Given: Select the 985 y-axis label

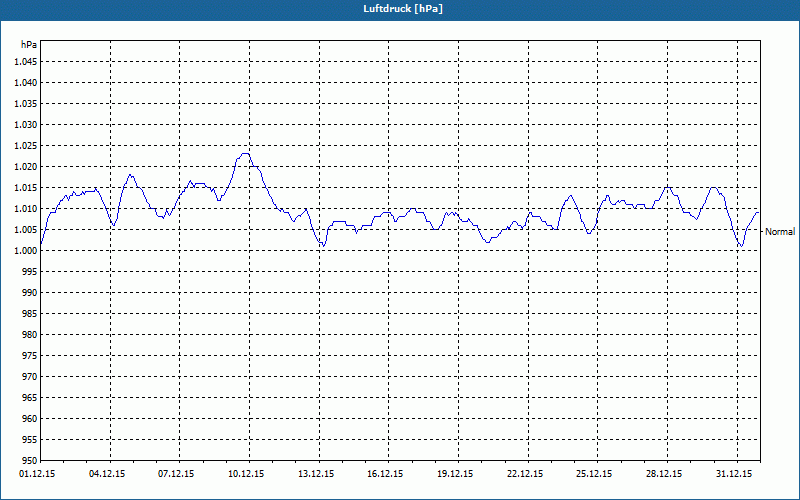Looking at the screenshot, I should [x=31, y=314].
